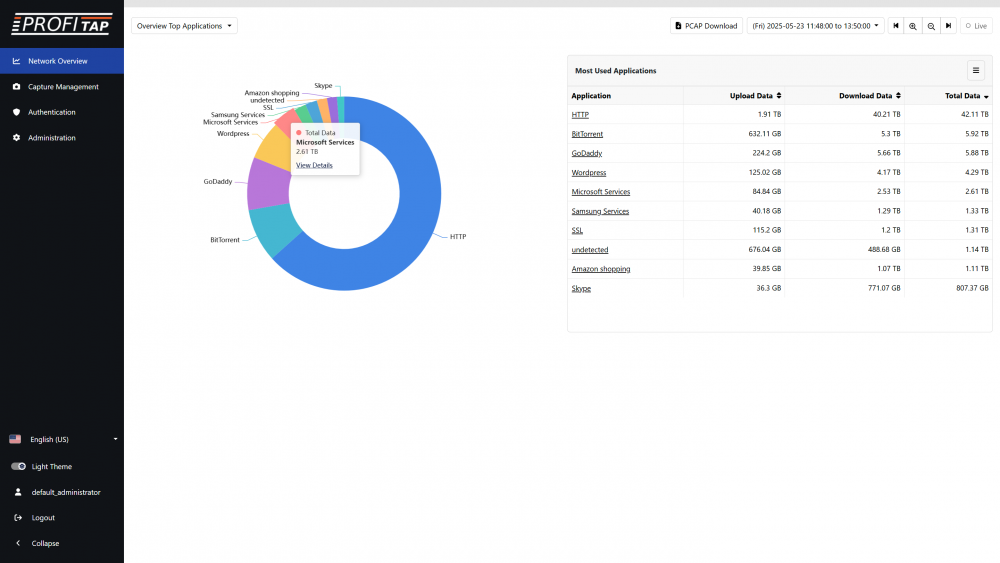The width and height of the screenshot is (1000, 563).
Task: Open the Most Used Applications hamburger menu
Action: point(976,70)
